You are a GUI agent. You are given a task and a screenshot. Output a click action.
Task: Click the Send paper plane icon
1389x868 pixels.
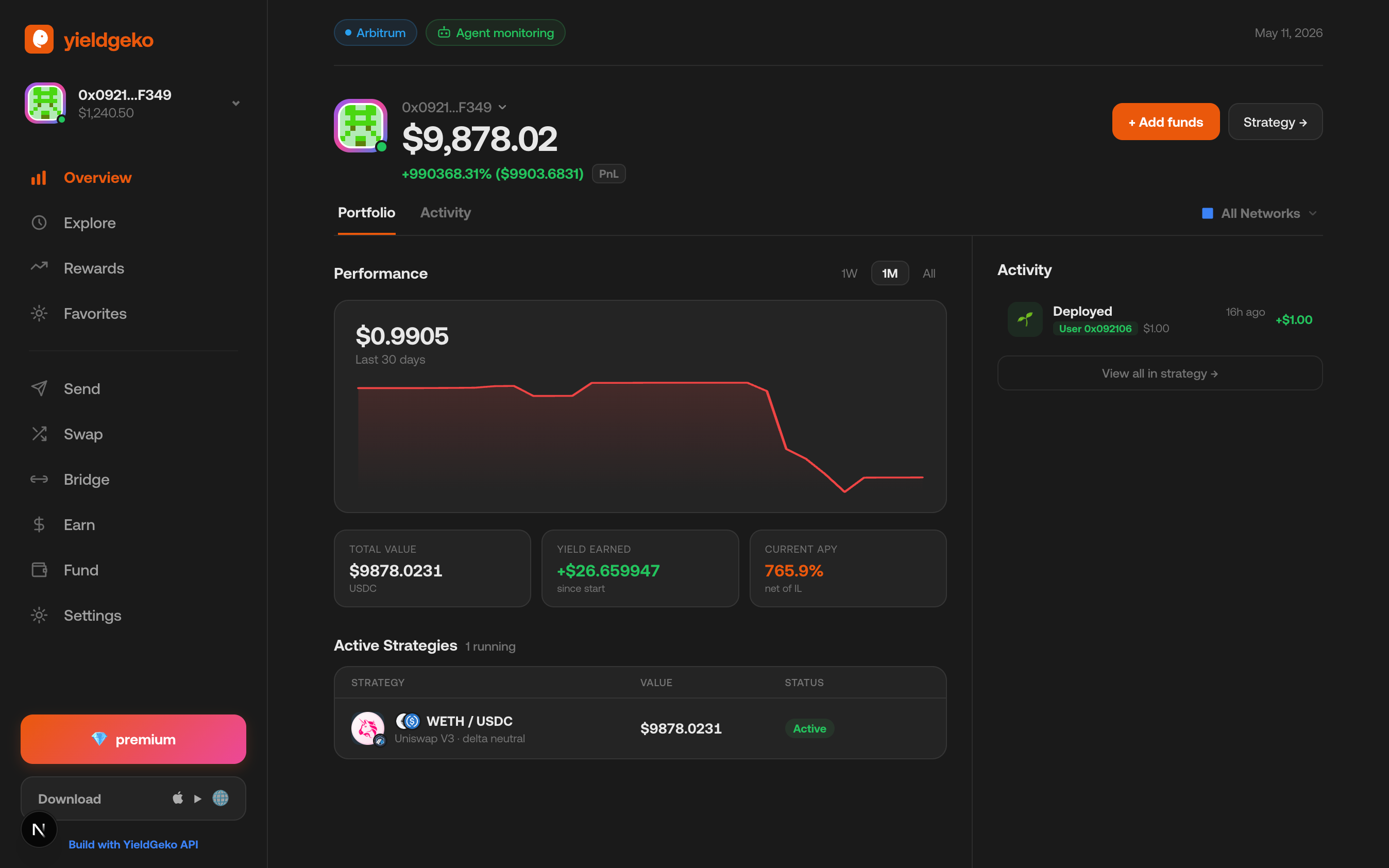39,388
